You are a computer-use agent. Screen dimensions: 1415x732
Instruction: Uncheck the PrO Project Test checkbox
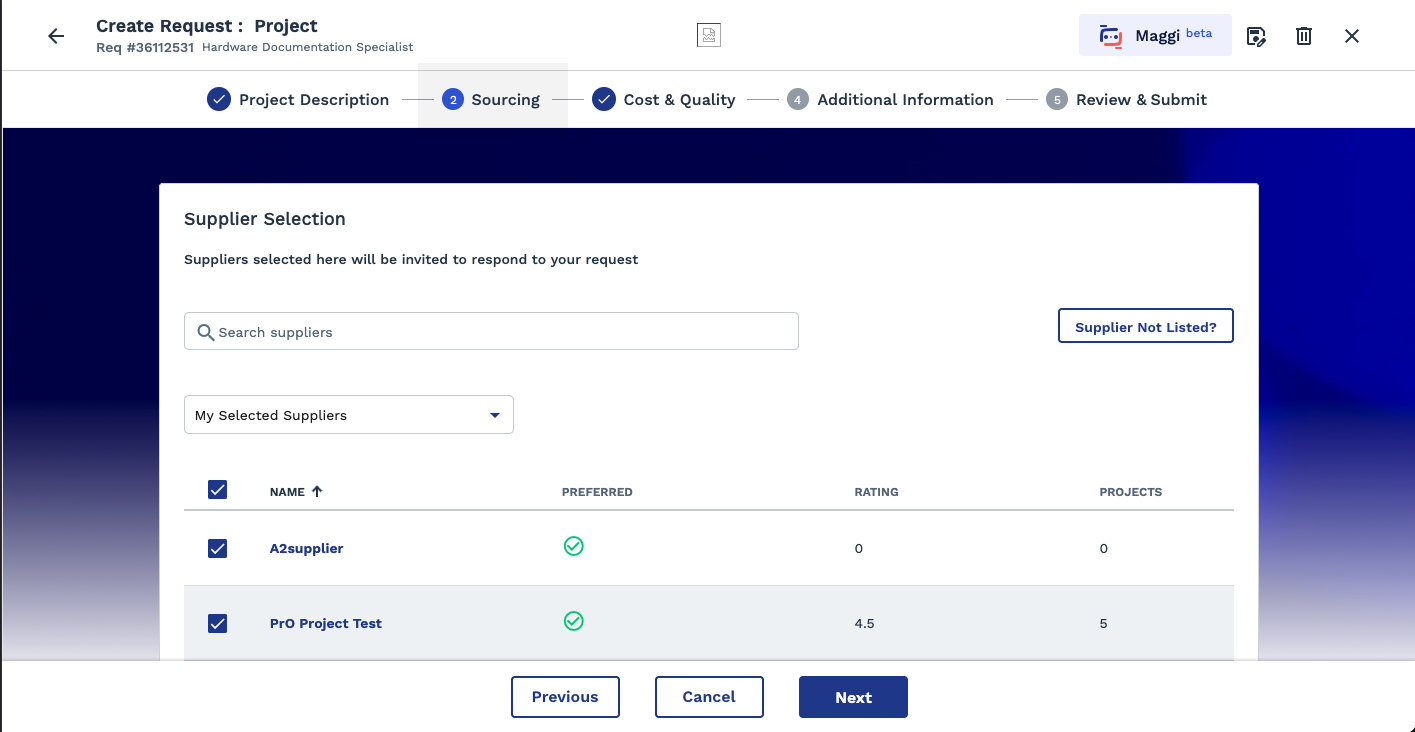217,623
